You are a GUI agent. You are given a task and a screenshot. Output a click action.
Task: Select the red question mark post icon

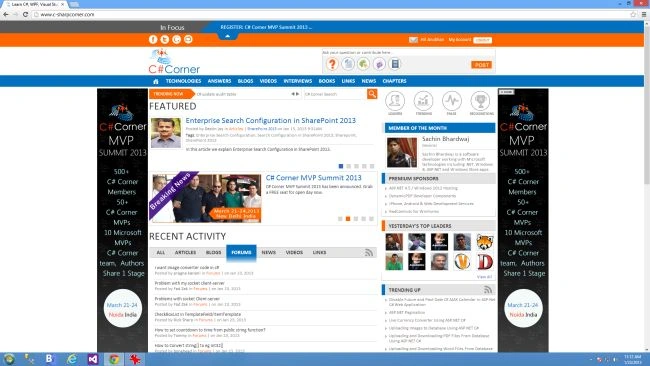coord(332,64)
